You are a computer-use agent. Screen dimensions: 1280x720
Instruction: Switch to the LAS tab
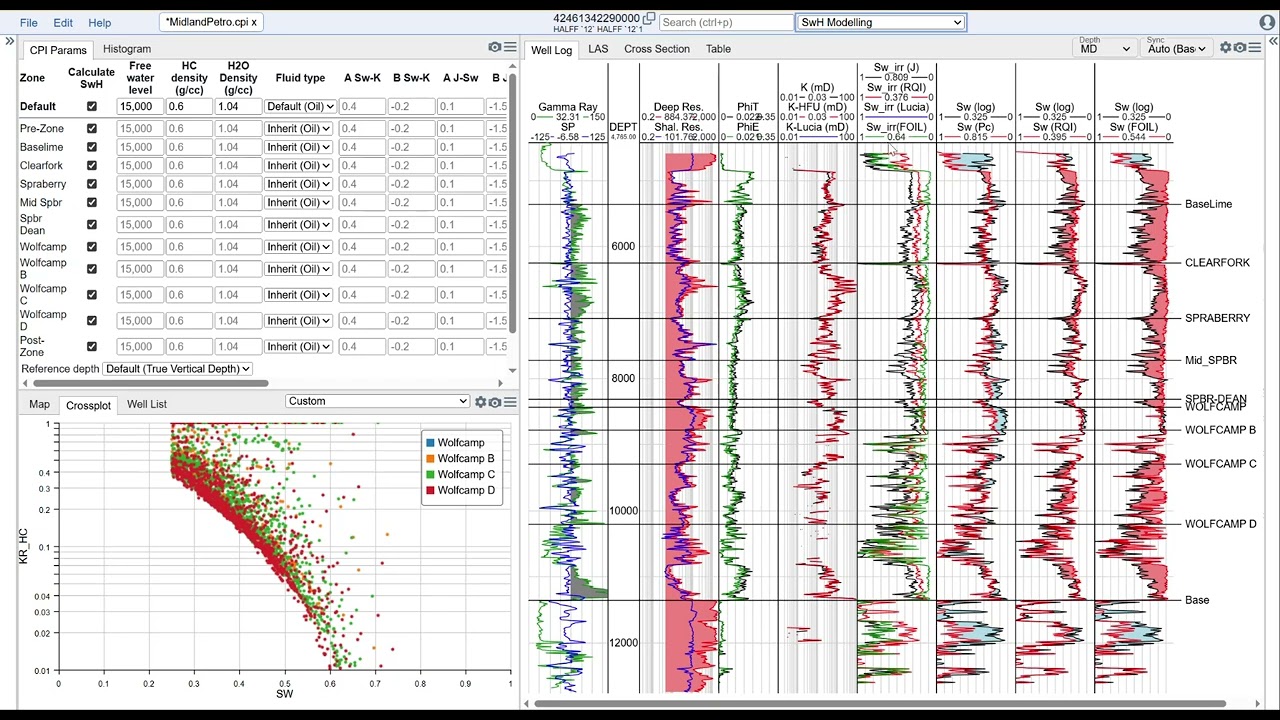point(598,49)
